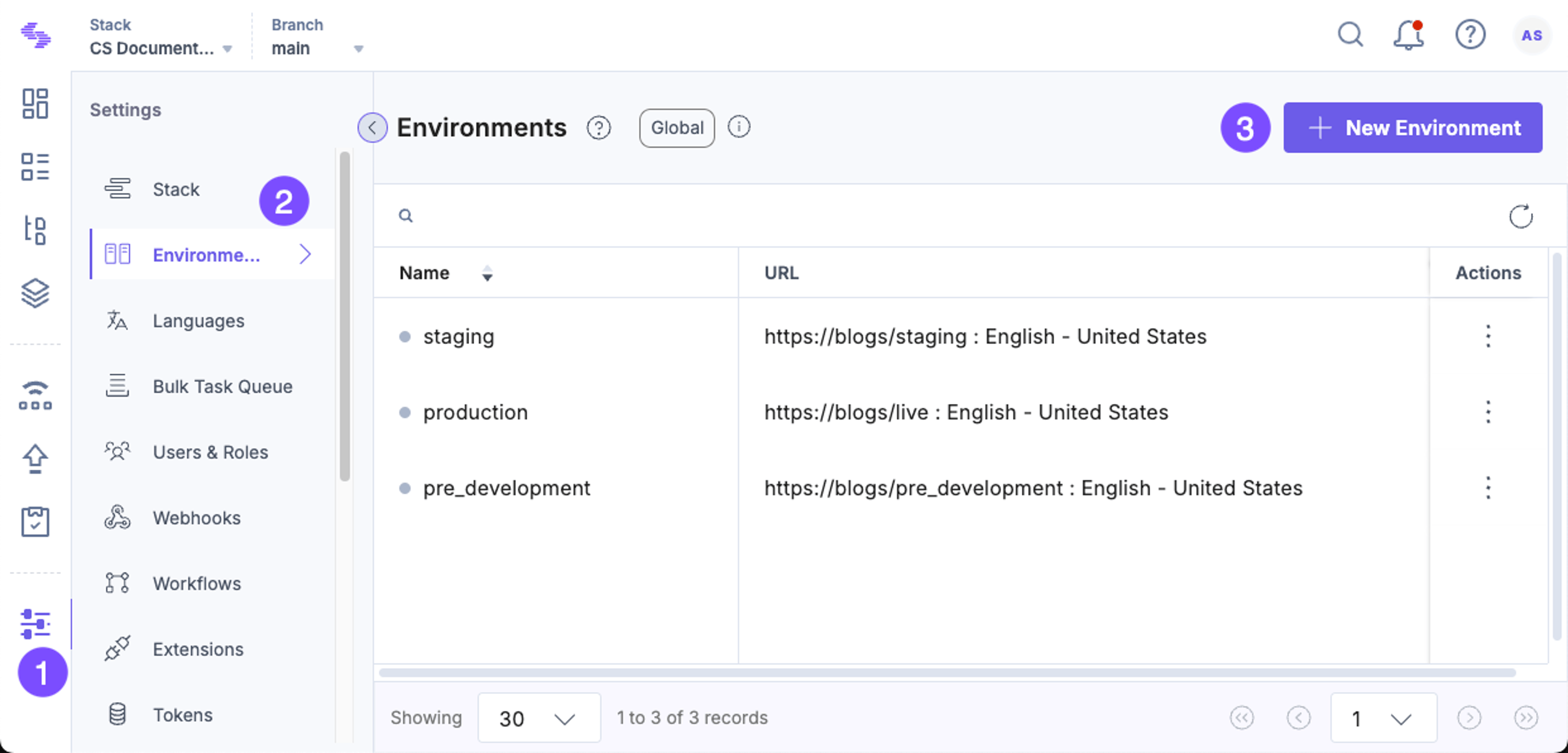Refresh the environments table
The width and height of the screenshot is (1568, 753).
point(1521,216)
